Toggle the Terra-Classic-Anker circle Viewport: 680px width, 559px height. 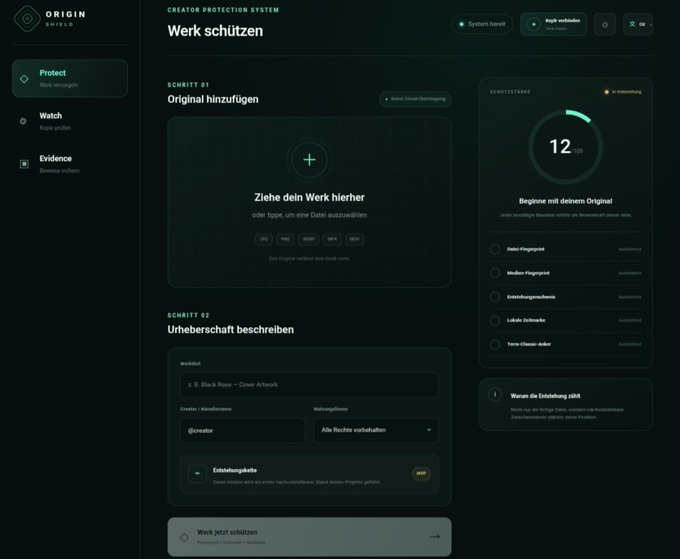pos(495,344)
